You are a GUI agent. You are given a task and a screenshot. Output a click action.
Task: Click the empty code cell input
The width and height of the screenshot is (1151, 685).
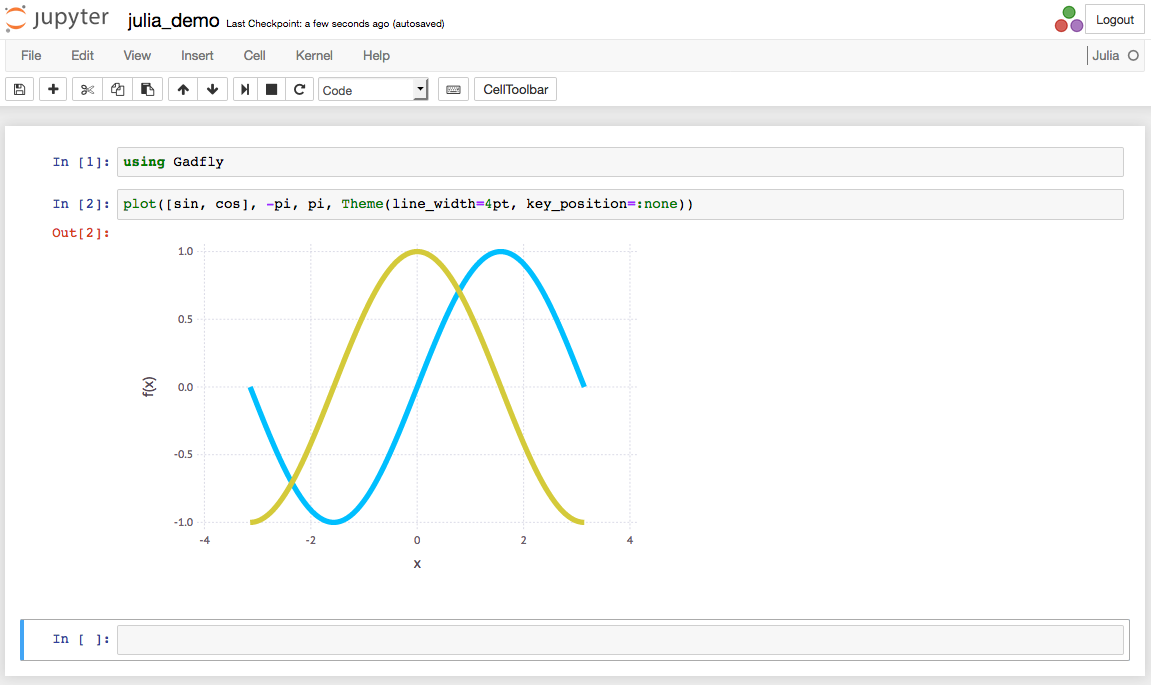620,640
